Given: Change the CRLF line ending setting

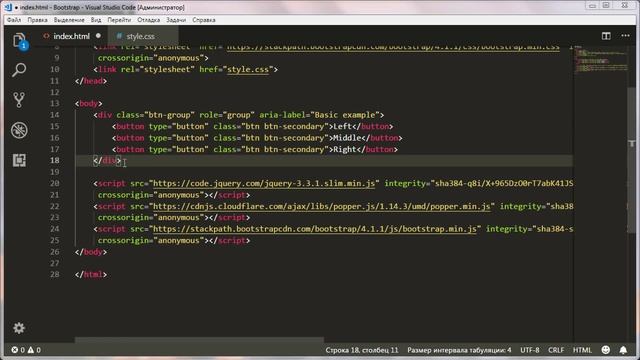Looking at the screenshot, I should click(556, 350).
